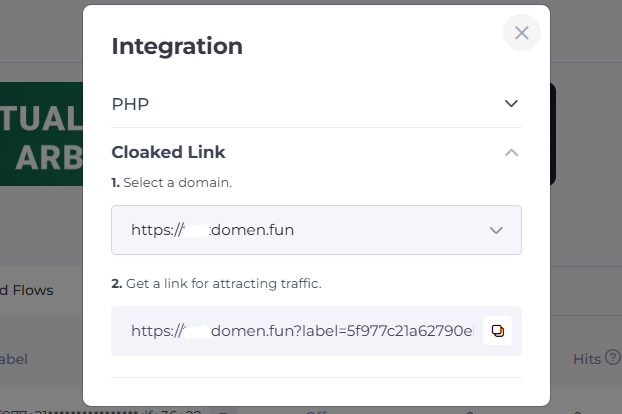Open the domain selection dropdown arrow

pos(496,230)
